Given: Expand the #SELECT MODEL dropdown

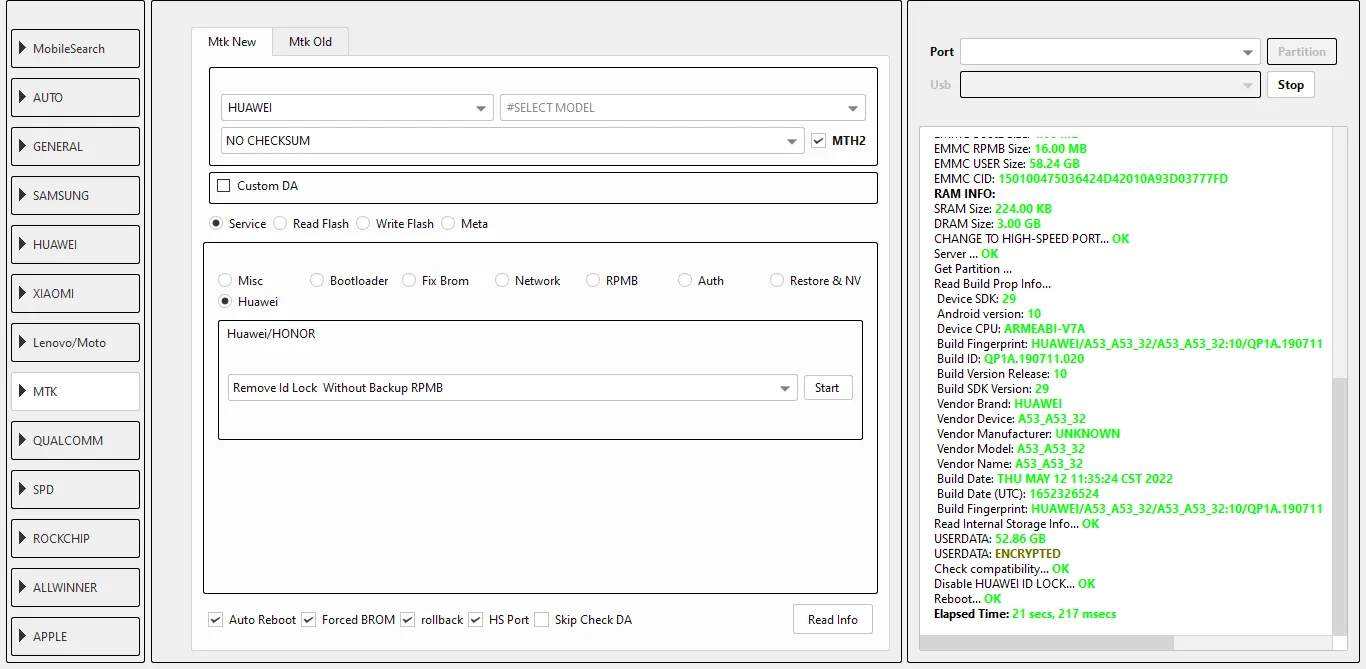Looking at the screenshot, I should [682, 108].
